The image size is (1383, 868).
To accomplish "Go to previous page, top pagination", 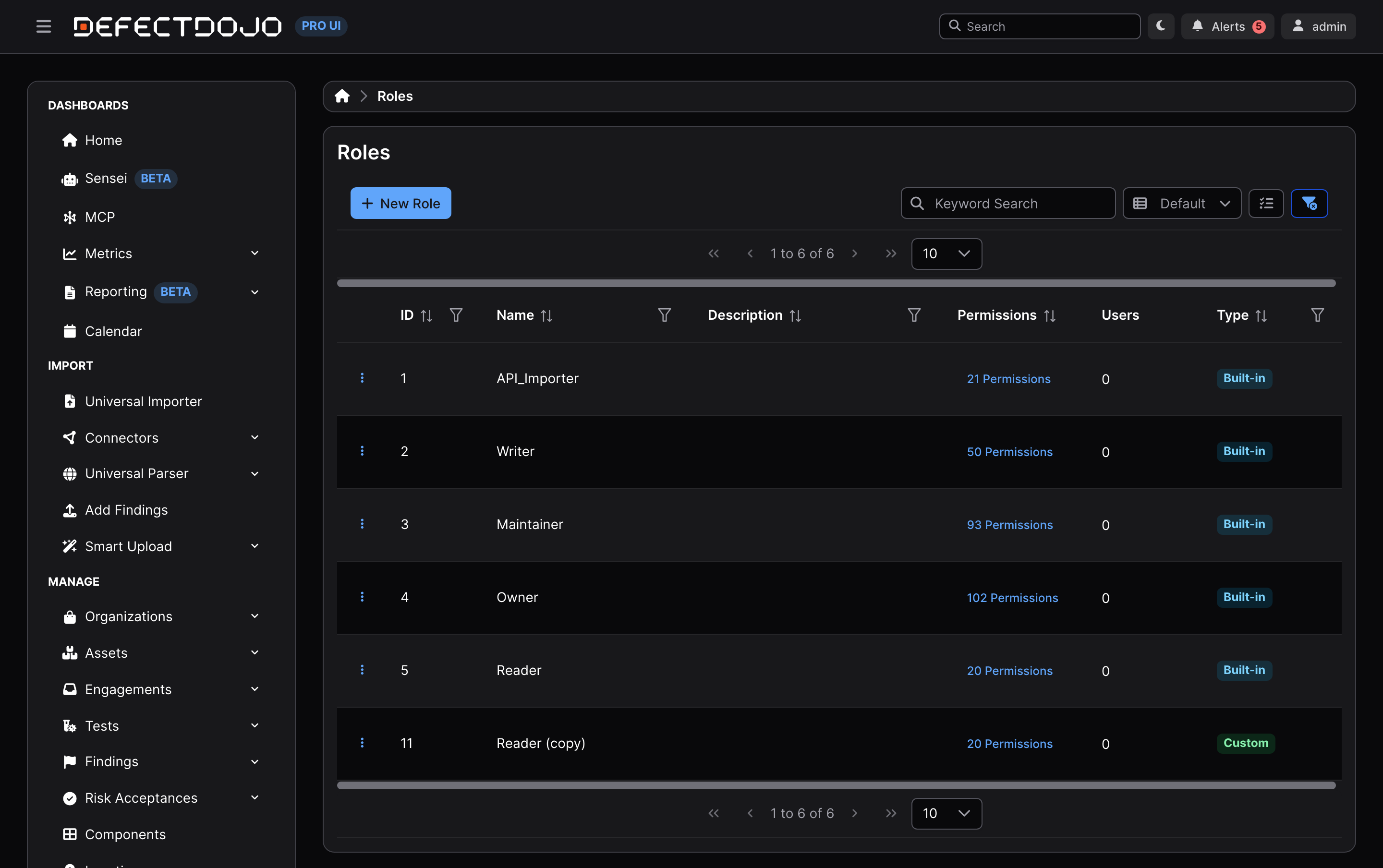I will pos(750,254).
